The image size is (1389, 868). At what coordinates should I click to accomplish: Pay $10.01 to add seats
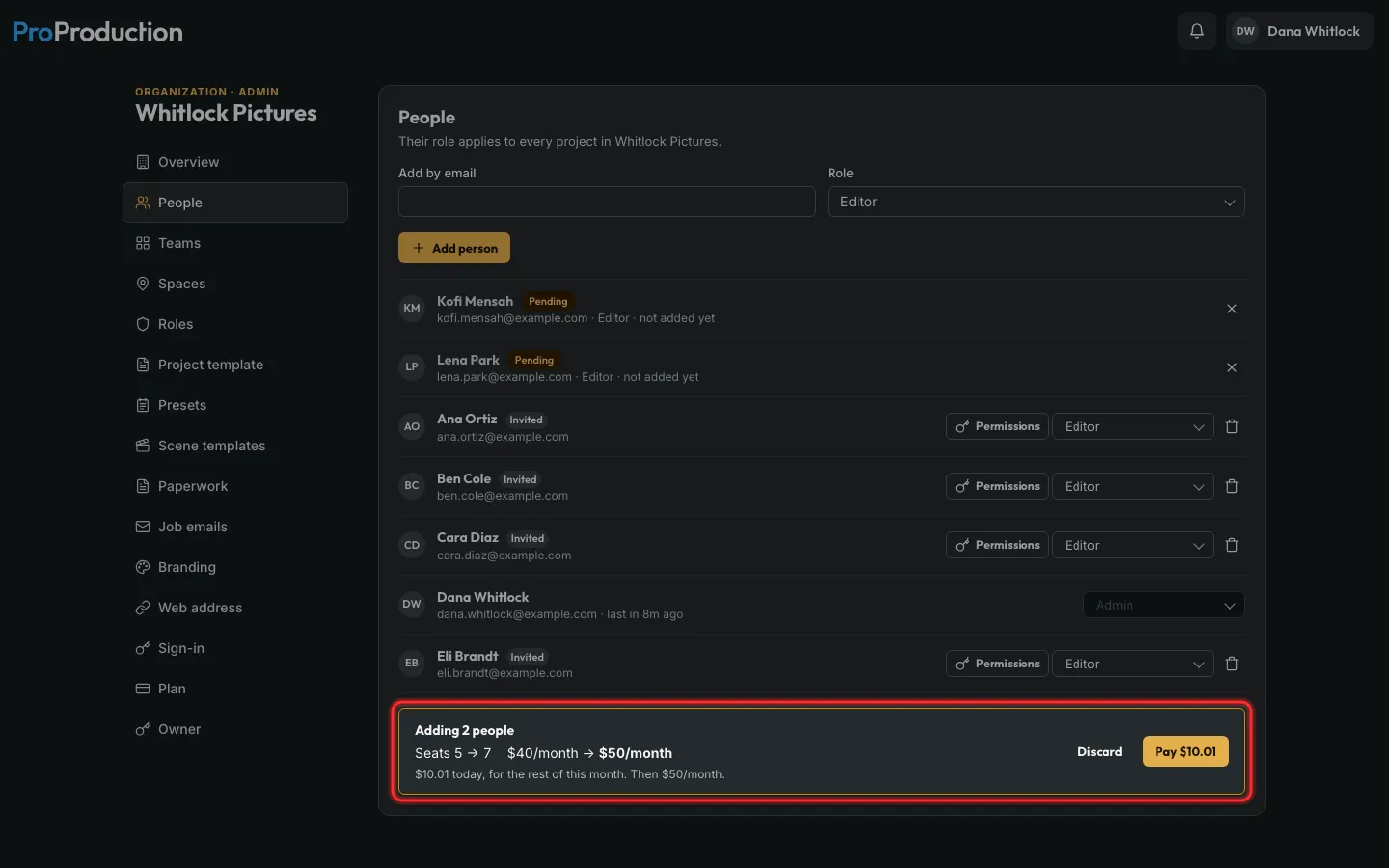click(x=1185, y=751)
